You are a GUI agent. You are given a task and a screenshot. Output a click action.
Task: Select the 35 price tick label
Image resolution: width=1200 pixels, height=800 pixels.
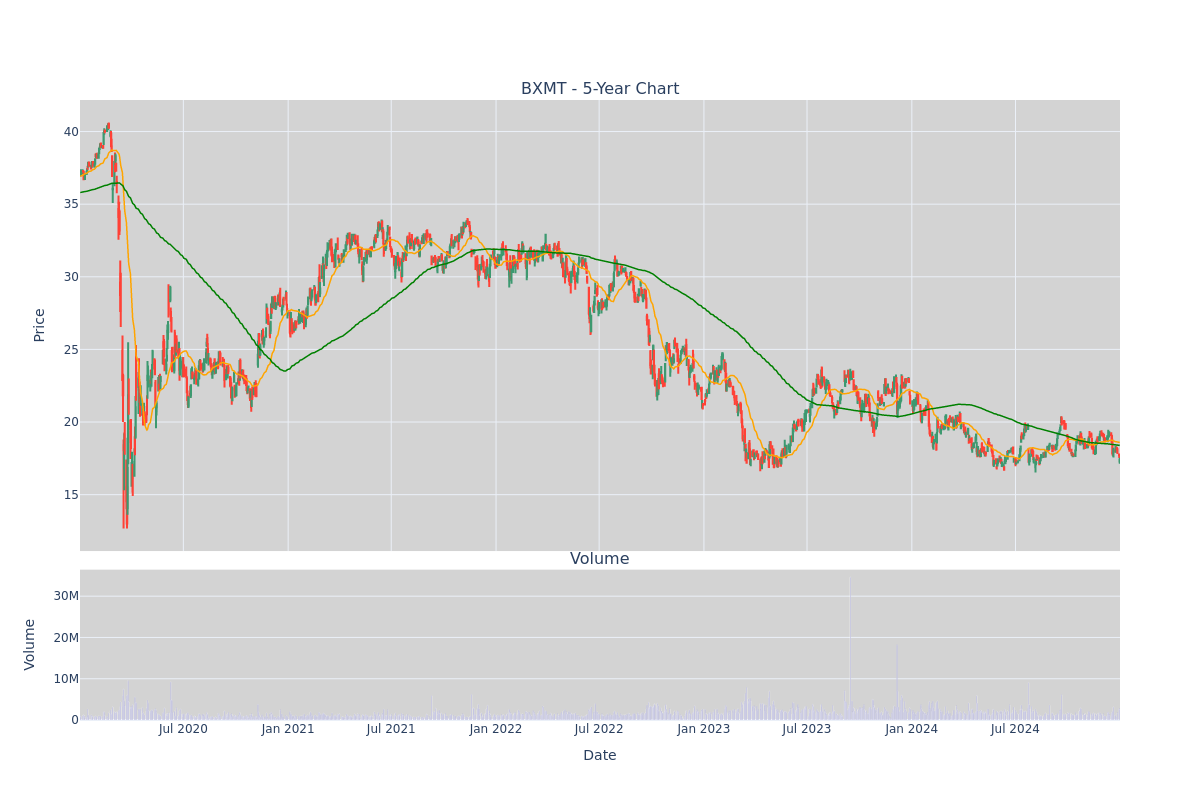tap(71, 204)
